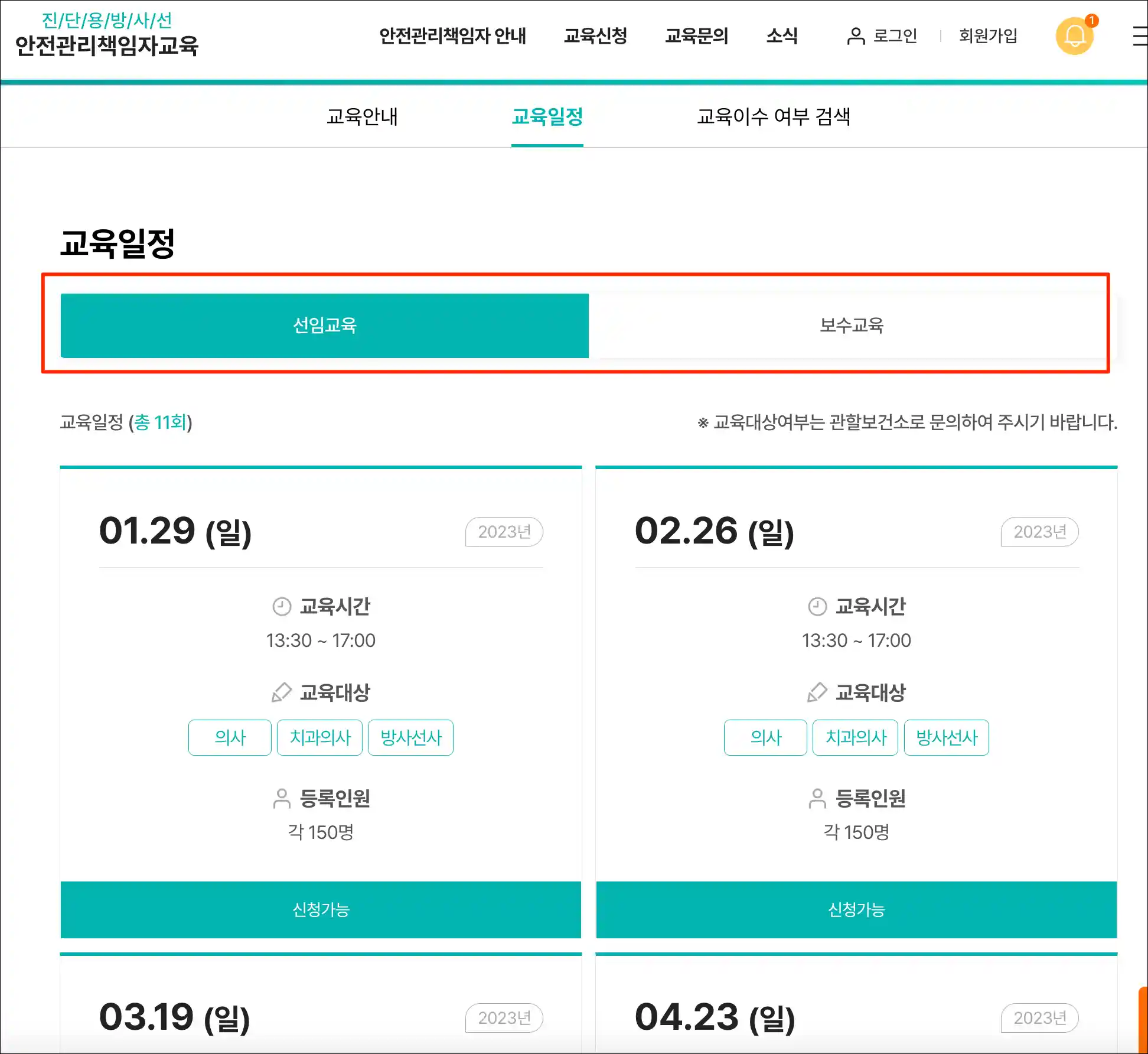Click the person icon by 등록인원 in 02.26 card
1148x1054 pixels.
click(x=817, y=799)
